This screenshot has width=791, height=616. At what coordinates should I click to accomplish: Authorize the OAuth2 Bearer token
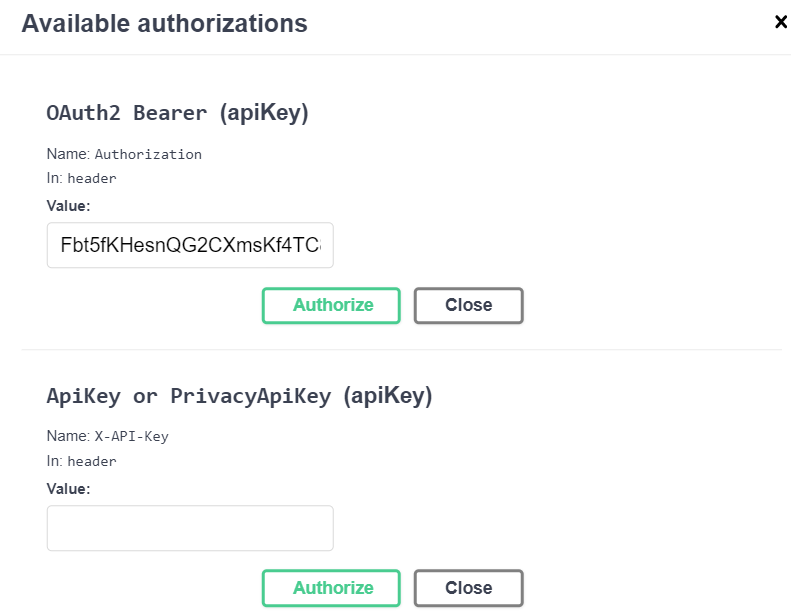(331, 305)
